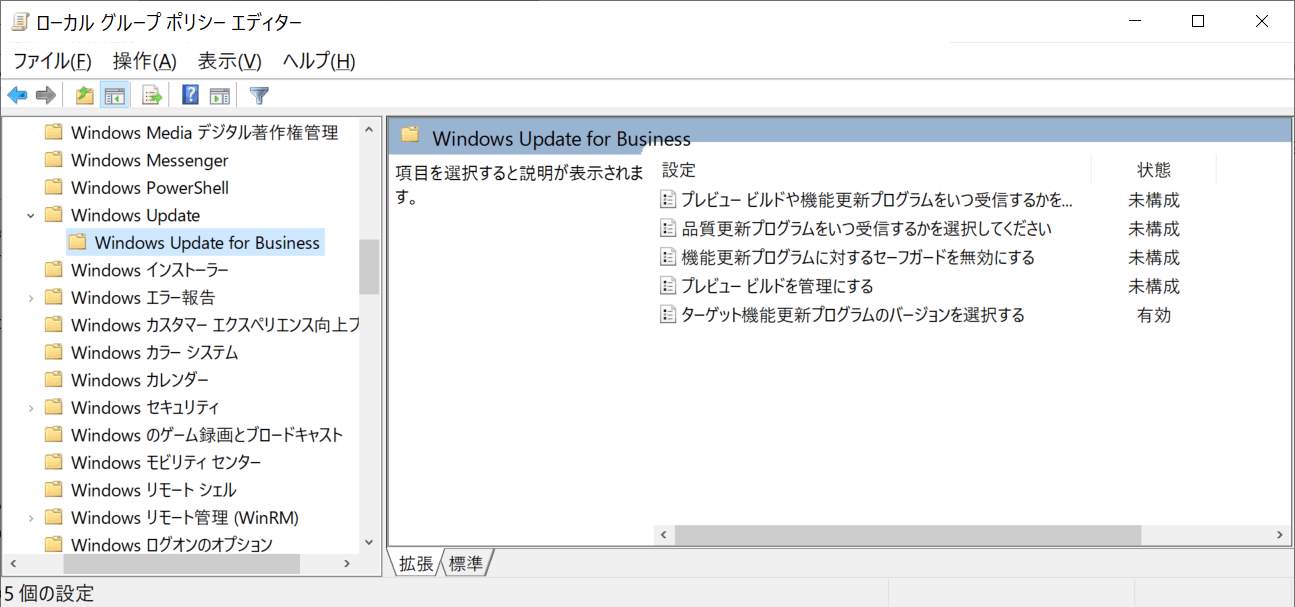Image resolution: width=1295 pixels, height=607 pixels.
Task: Click 未構成 state of プレビュー ビルドを管理にする
Action: (1154, 286)
